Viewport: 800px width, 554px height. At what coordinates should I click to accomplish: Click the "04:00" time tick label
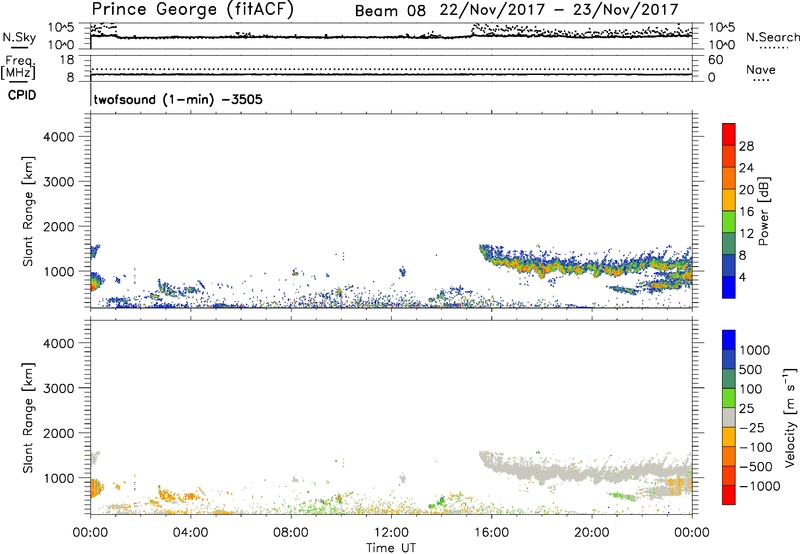coord(190,533)
